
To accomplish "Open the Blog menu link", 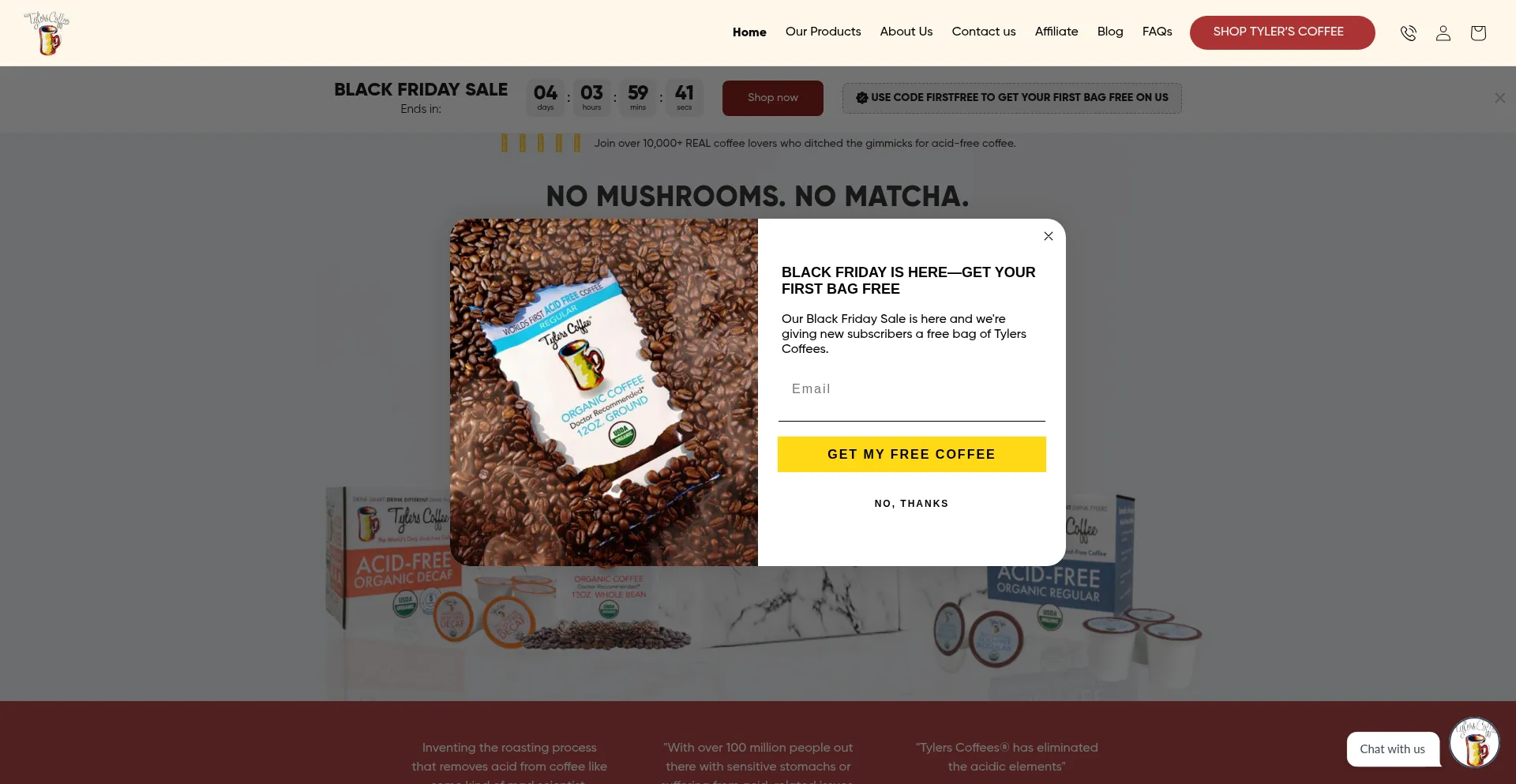I will [1110, 32].
